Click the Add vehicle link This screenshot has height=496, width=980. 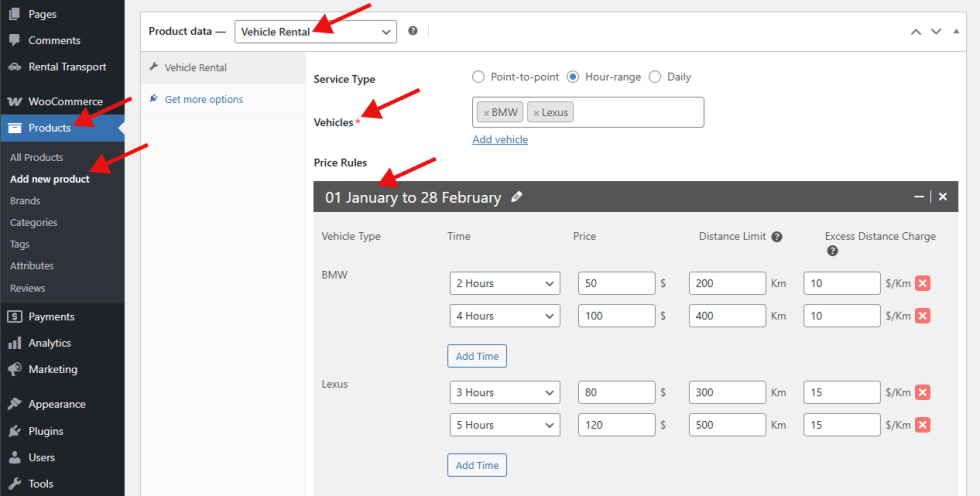pyautogui.click(x=500, y=140)
